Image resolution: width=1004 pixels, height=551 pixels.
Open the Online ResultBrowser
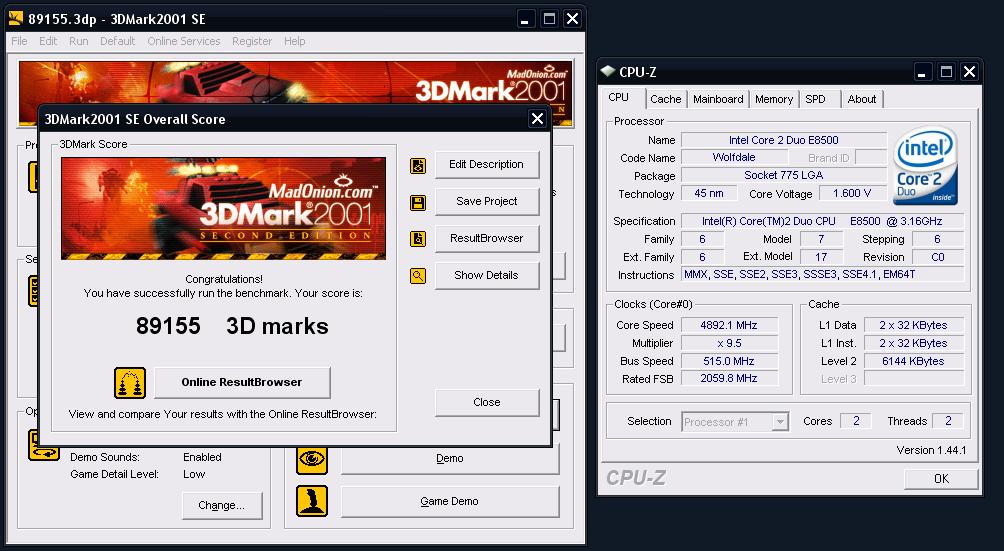(242, 382)
